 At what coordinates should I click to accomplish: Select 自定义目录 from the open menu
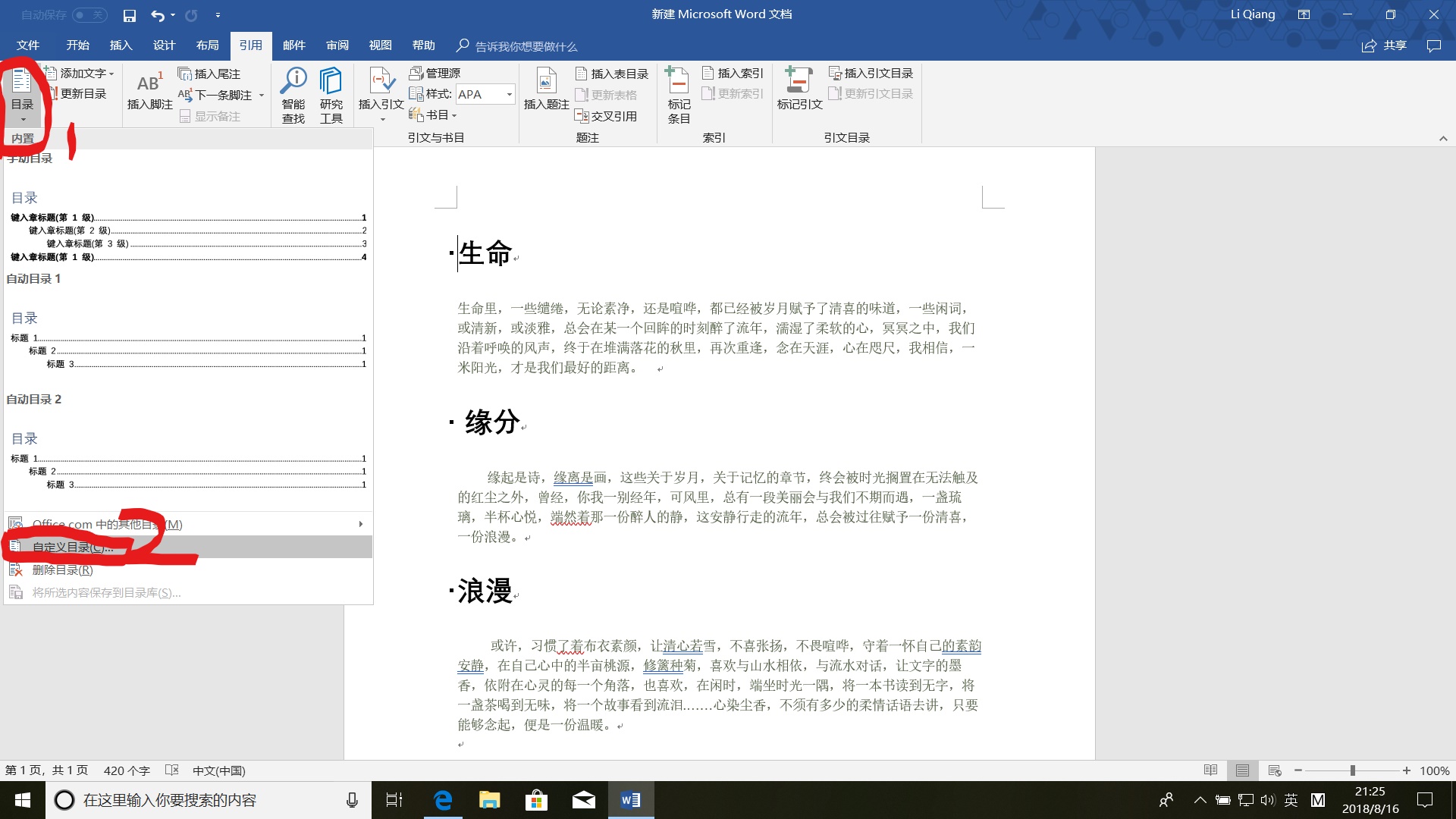point(71,547)
